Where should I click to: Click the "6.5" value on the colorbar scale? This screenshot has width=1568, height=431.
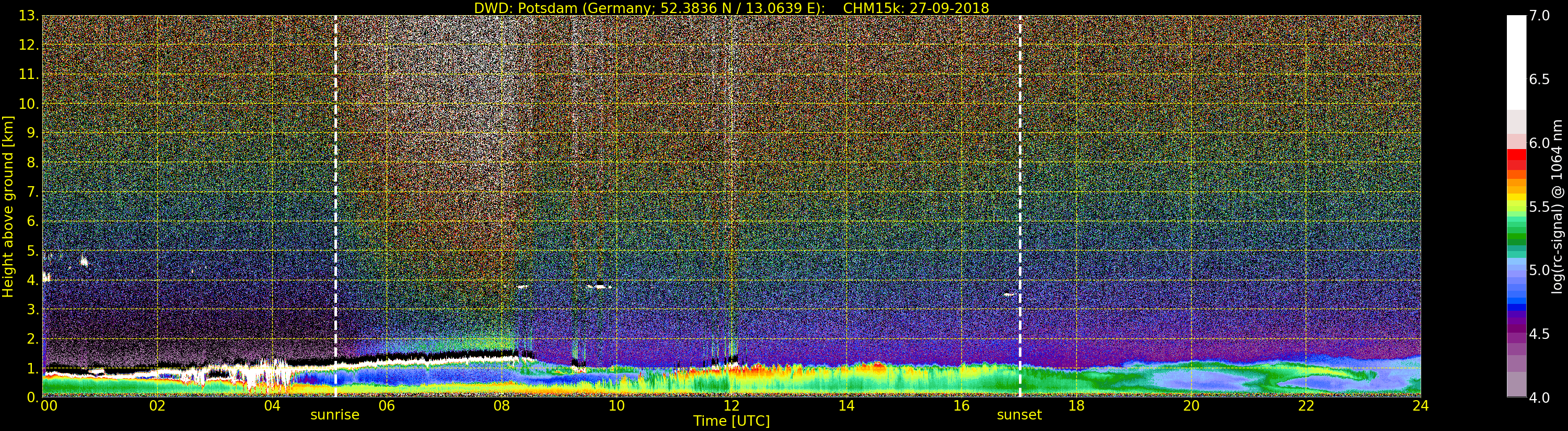pos(1539,80)
